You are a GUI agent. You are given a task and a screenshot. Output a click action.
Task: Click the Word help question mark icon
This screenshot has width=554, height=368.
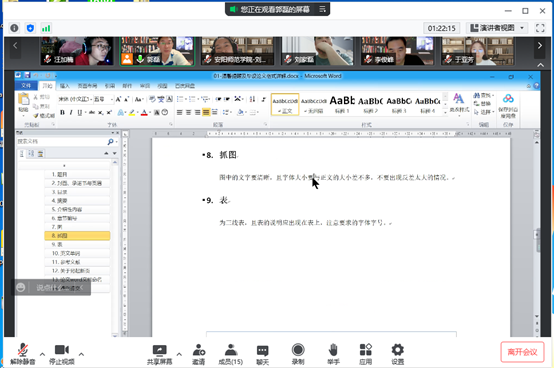point(536,86)
